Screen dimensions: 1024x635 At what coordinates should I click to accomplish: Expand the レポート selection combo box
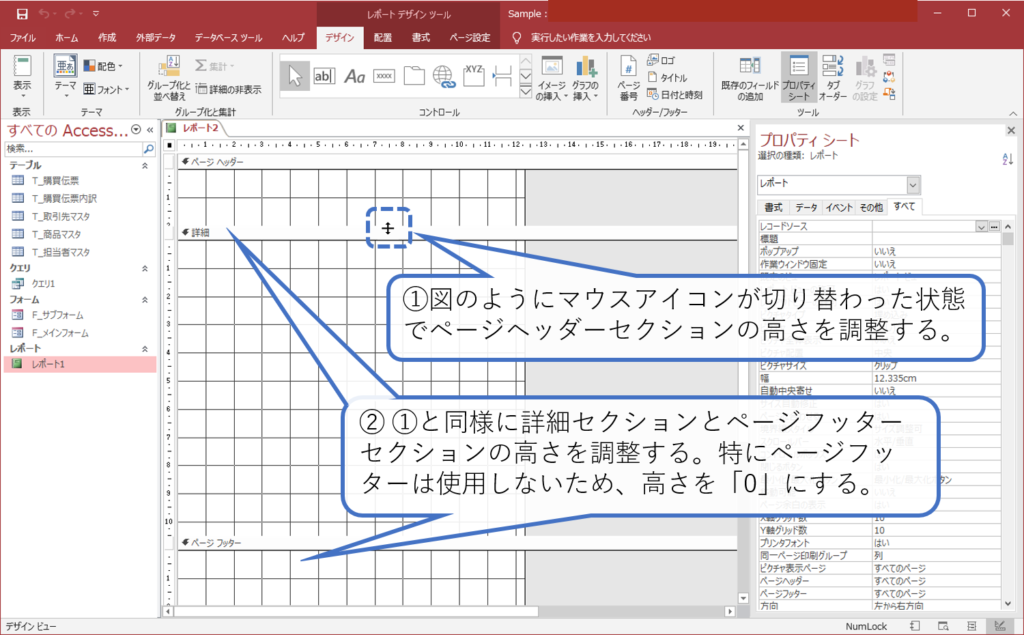tap(912, 185)
